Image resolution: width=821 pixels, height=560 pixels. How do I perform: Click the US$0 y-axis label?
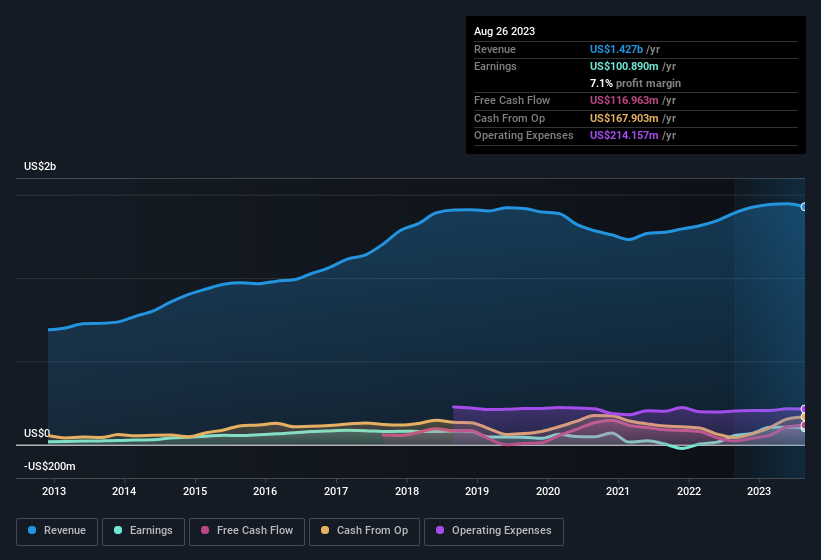(x=37, y=433)
